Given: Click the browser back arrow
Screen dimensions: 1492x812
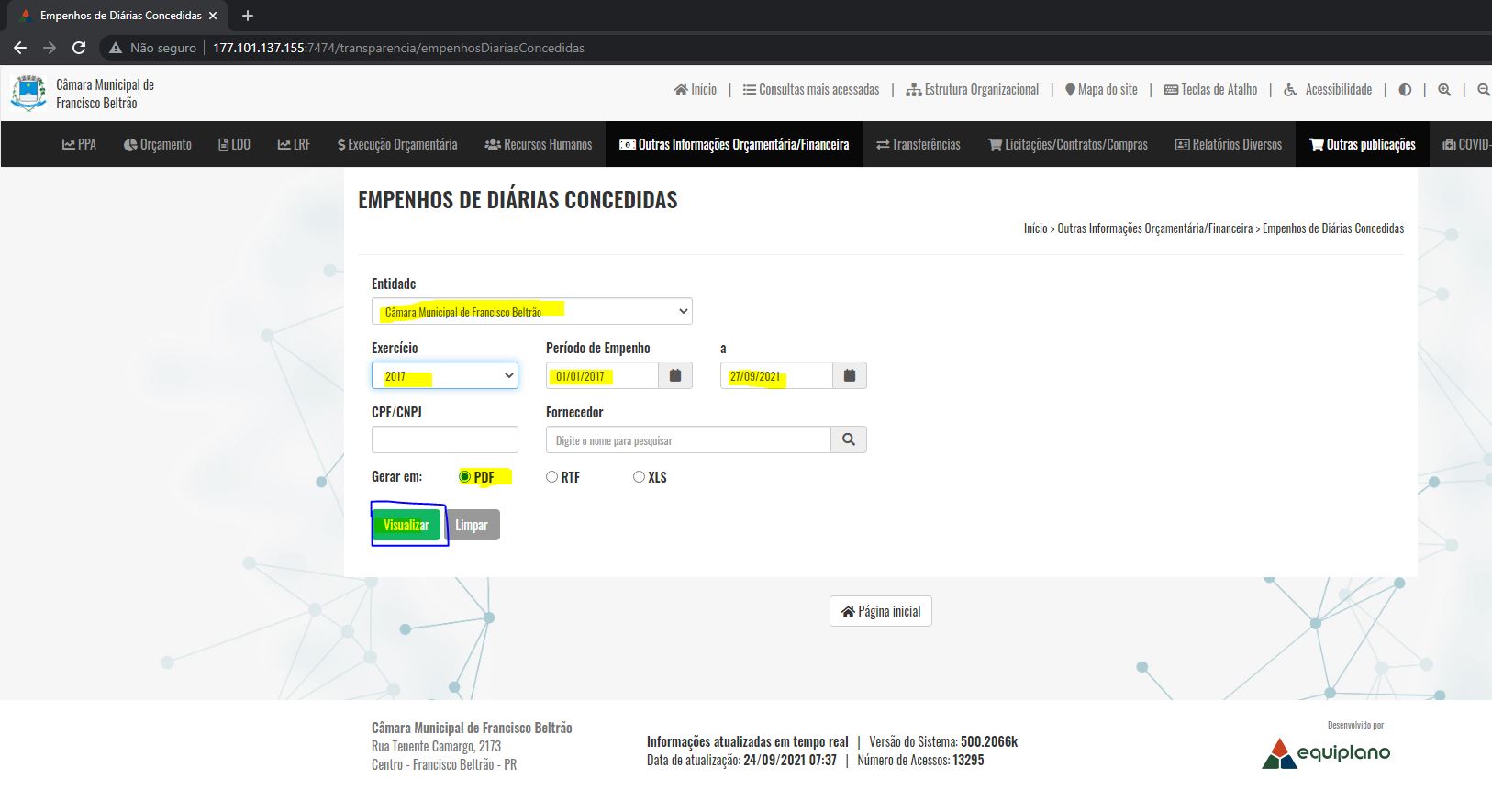Looking at the screenshot, I should [x=20, y=48].
